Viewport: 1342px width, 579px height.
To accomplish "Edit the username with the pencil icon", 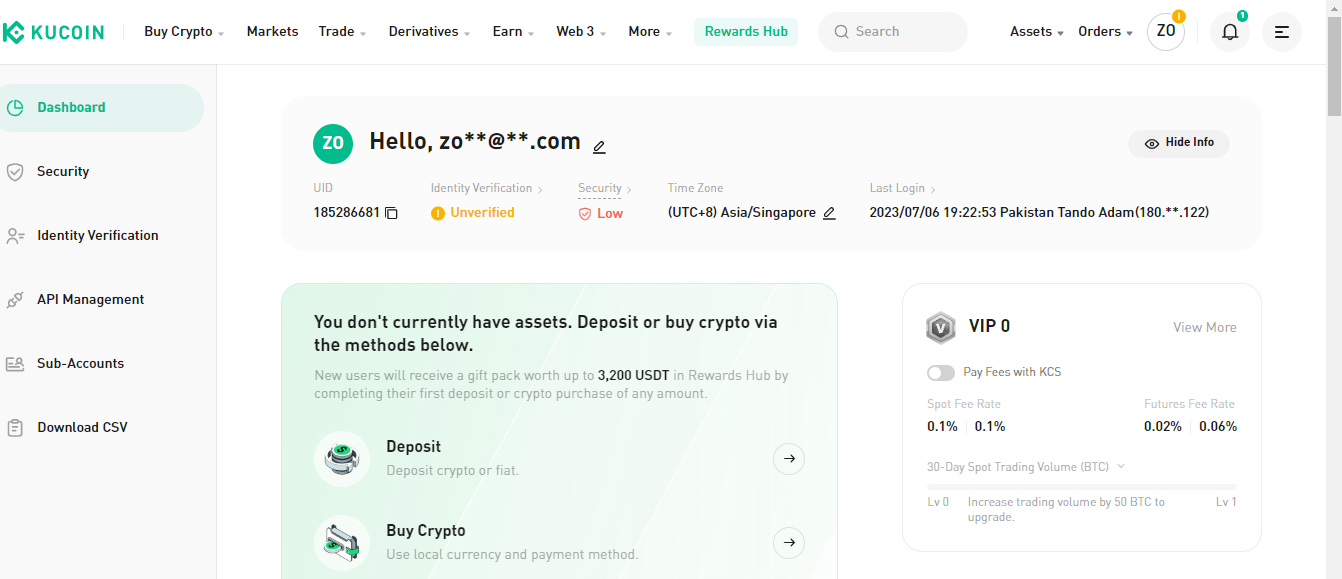I will coord(599,147).
